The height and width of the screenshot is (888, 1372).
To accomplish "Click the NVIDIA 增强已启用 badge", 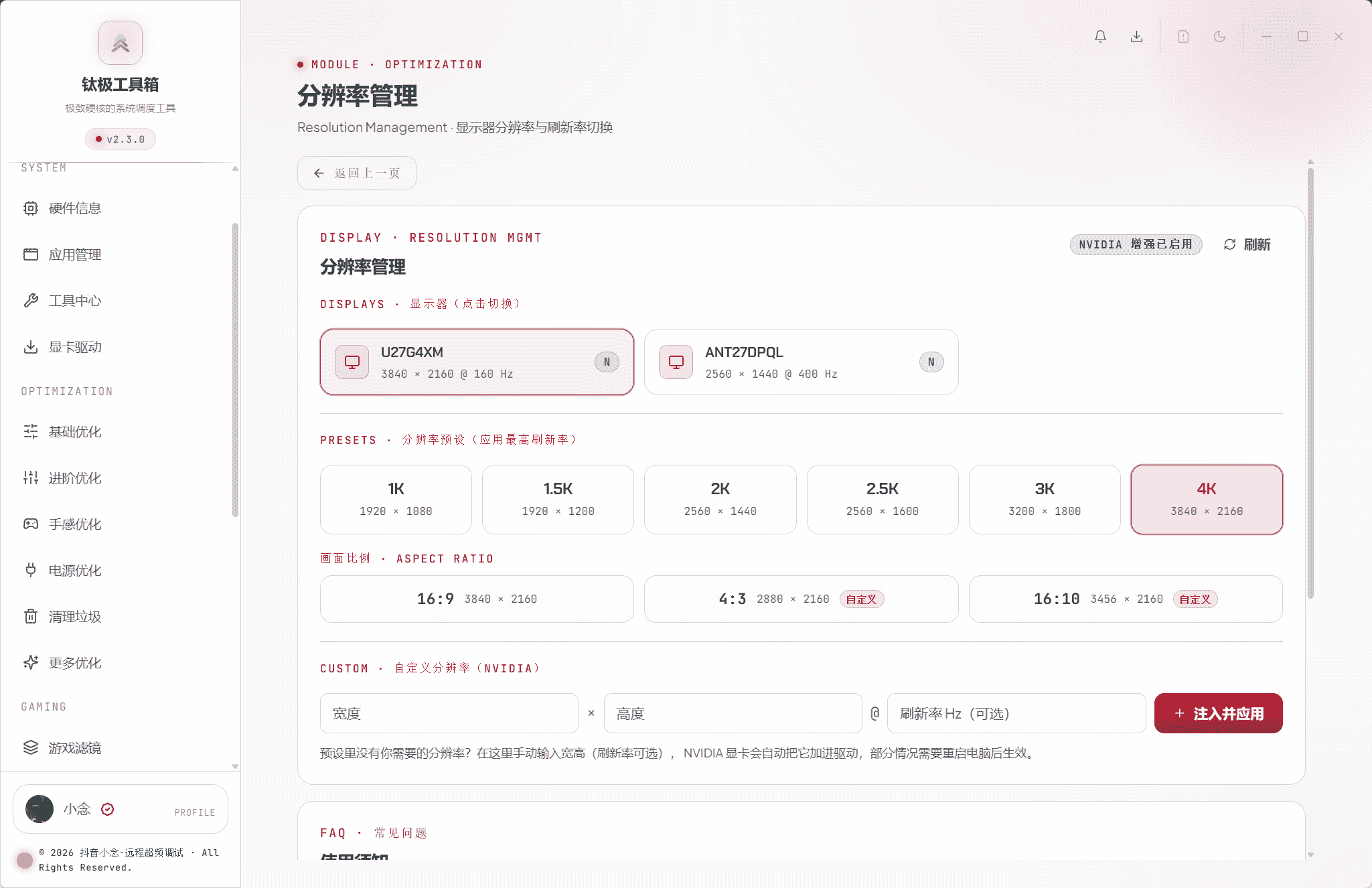I will [1136, 244].
